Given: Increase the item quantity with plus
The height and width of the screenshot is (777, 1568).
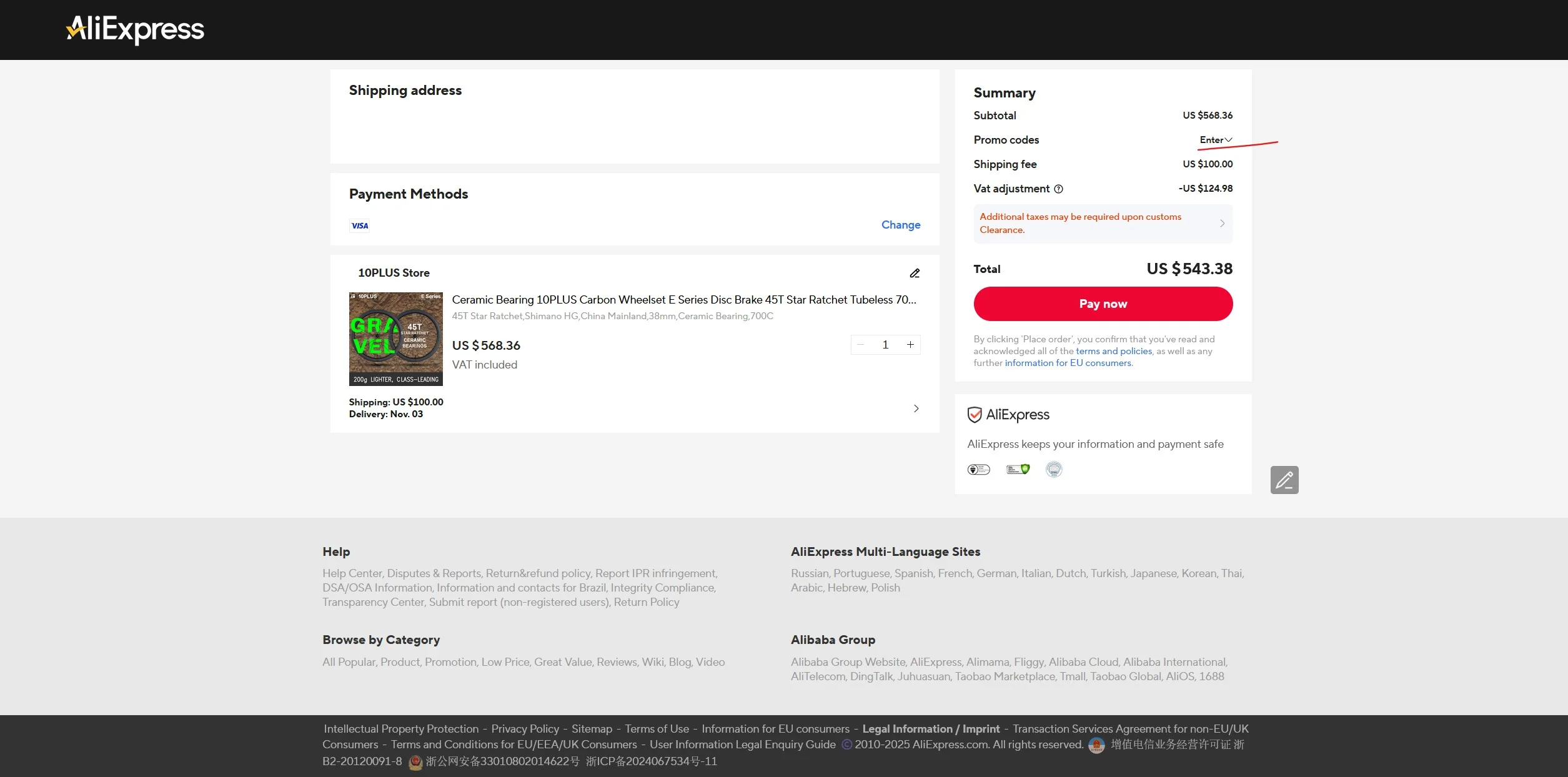Looking at the screenshot, I should [x=910, y=345].
